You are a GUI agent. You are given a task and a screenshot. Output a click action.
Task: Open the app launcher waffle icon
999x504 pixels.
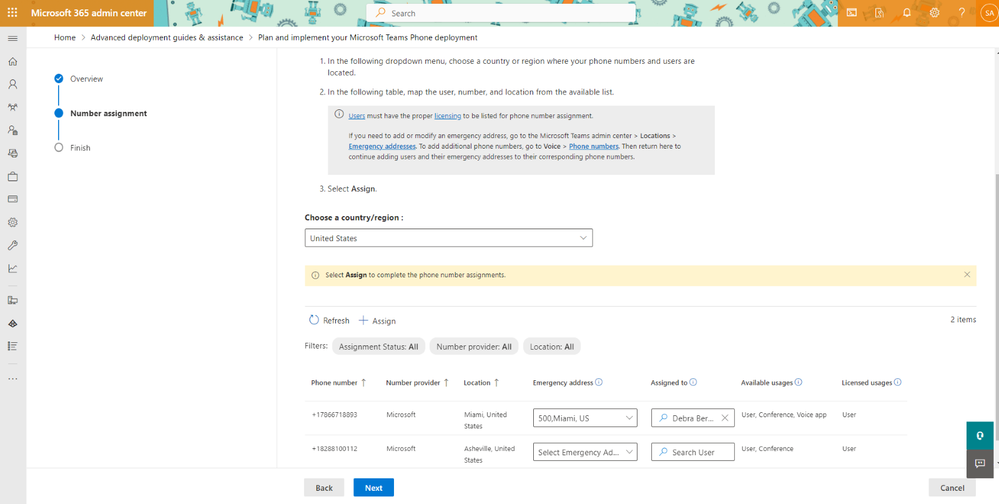click(12, 13)
